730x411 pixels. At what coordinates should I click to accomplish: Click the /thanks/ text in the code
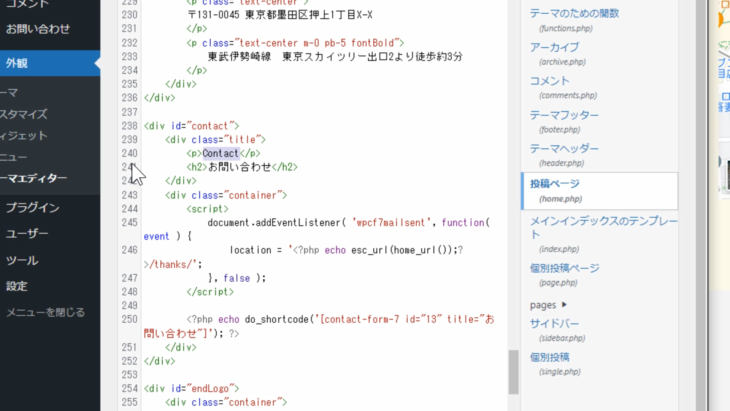coord(172,264)
